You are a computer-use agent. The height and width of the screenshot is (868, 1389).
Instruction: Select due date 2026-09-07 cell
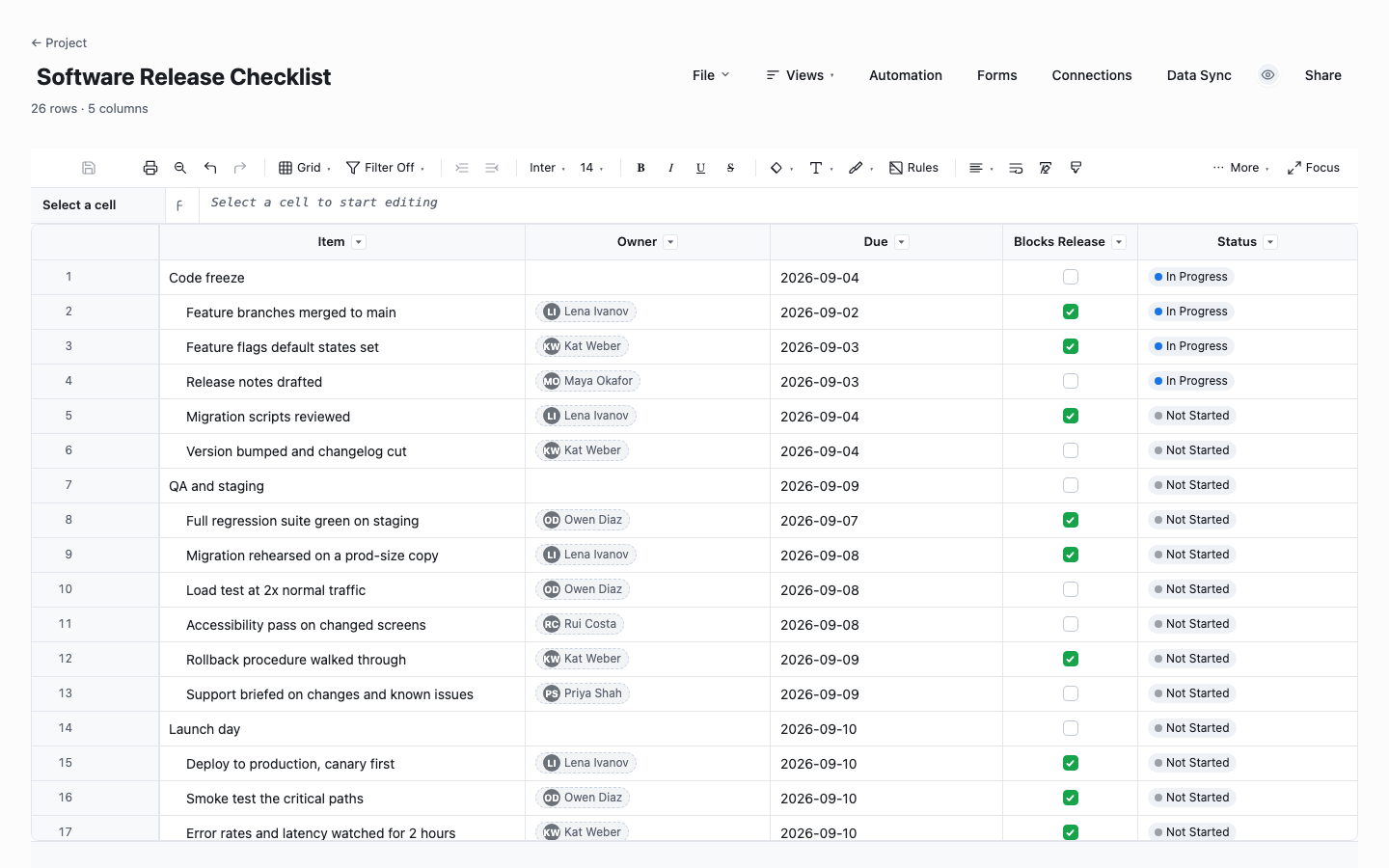click(x=886, y=521)
